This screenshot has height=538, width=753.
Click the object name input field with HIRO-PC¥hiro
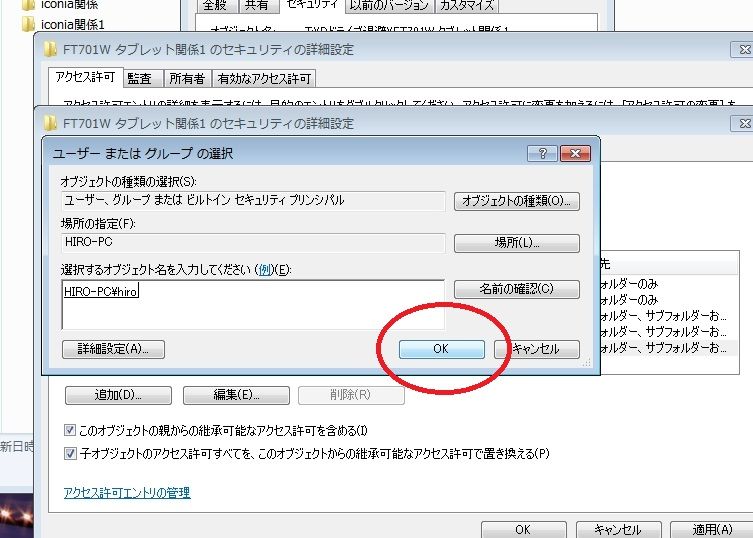(x=253, y=305)
